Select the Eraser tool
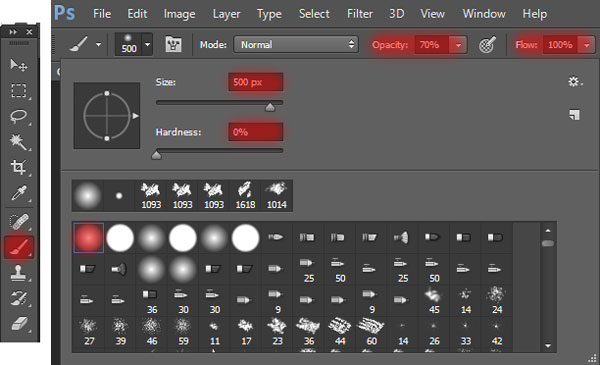600x365 pixels. (x=18, y=324)
